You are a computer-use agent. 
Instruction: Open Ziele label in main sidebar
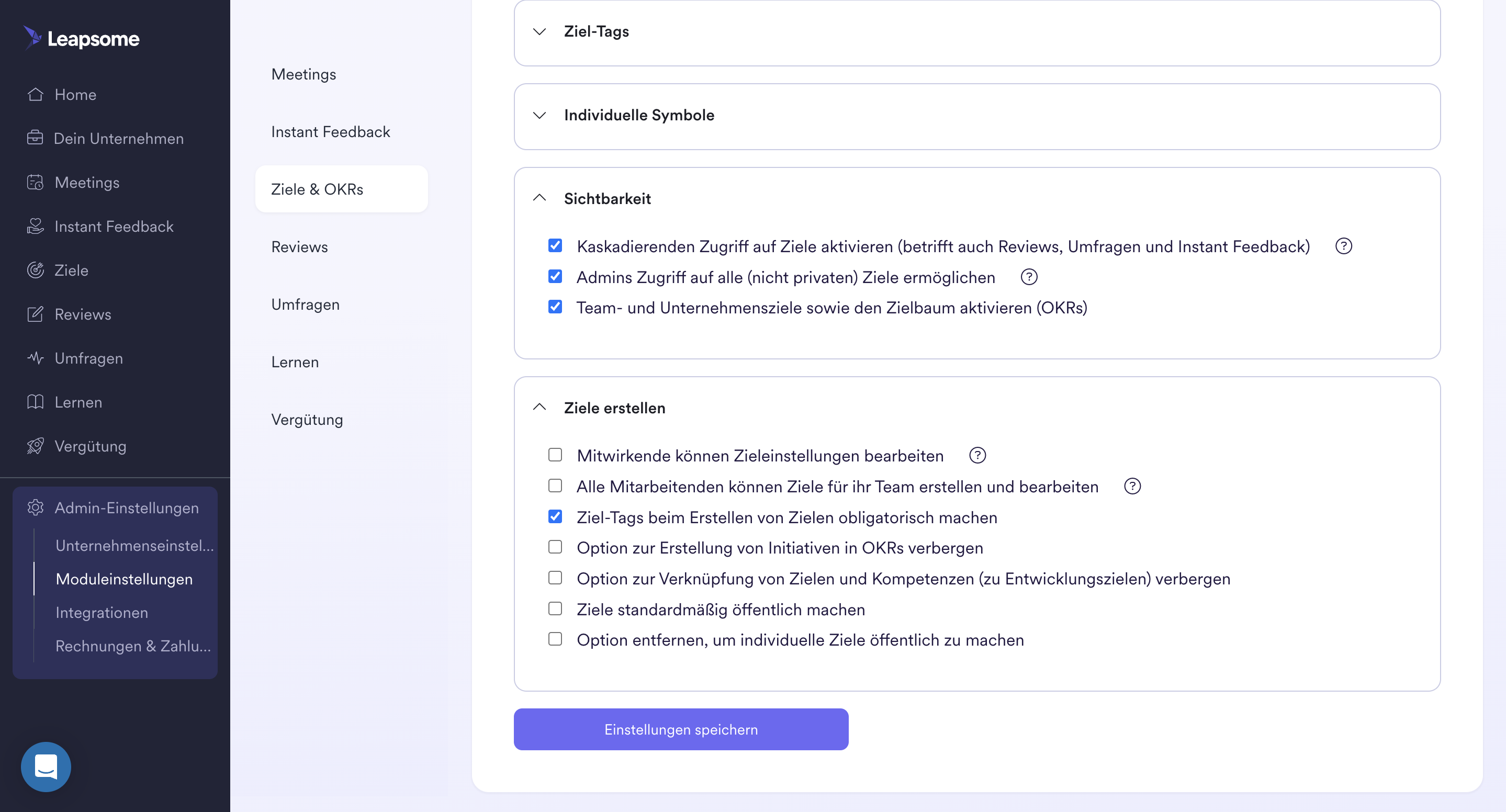click(71, 270)
